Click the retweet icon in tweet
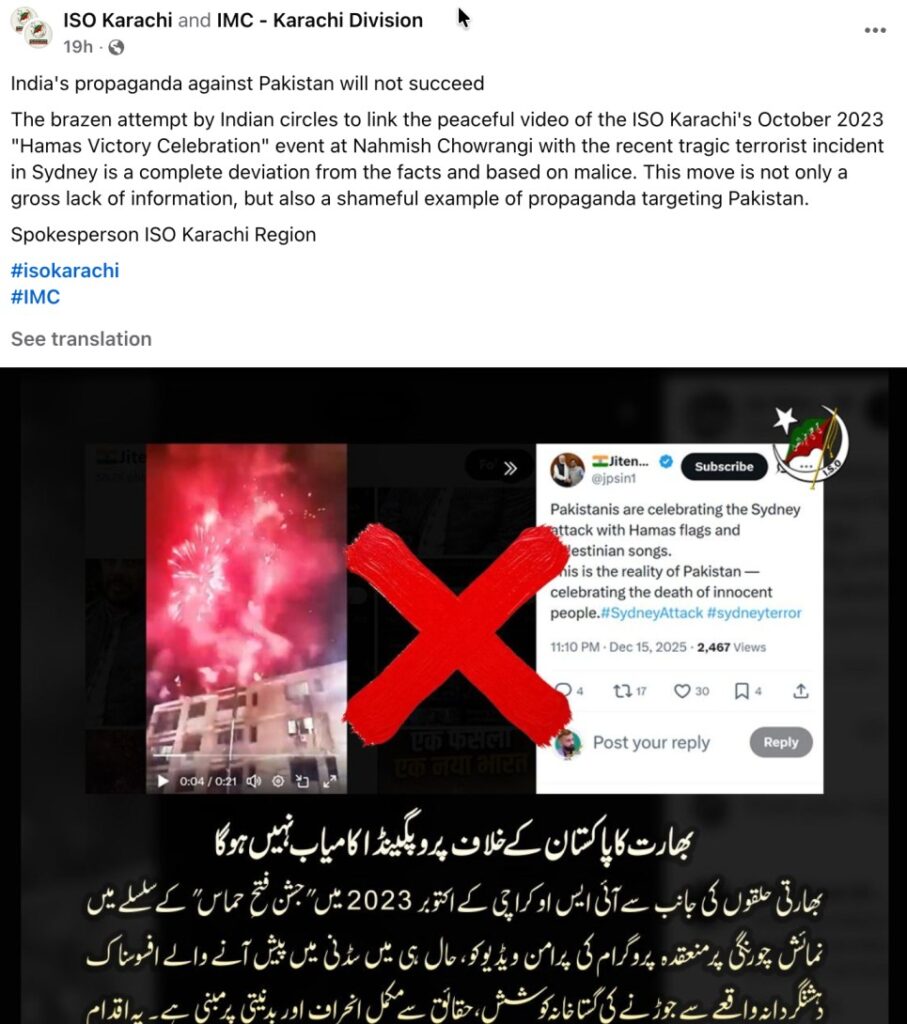The height and width of the screenshot is (1024, 907). pos(622,691)
